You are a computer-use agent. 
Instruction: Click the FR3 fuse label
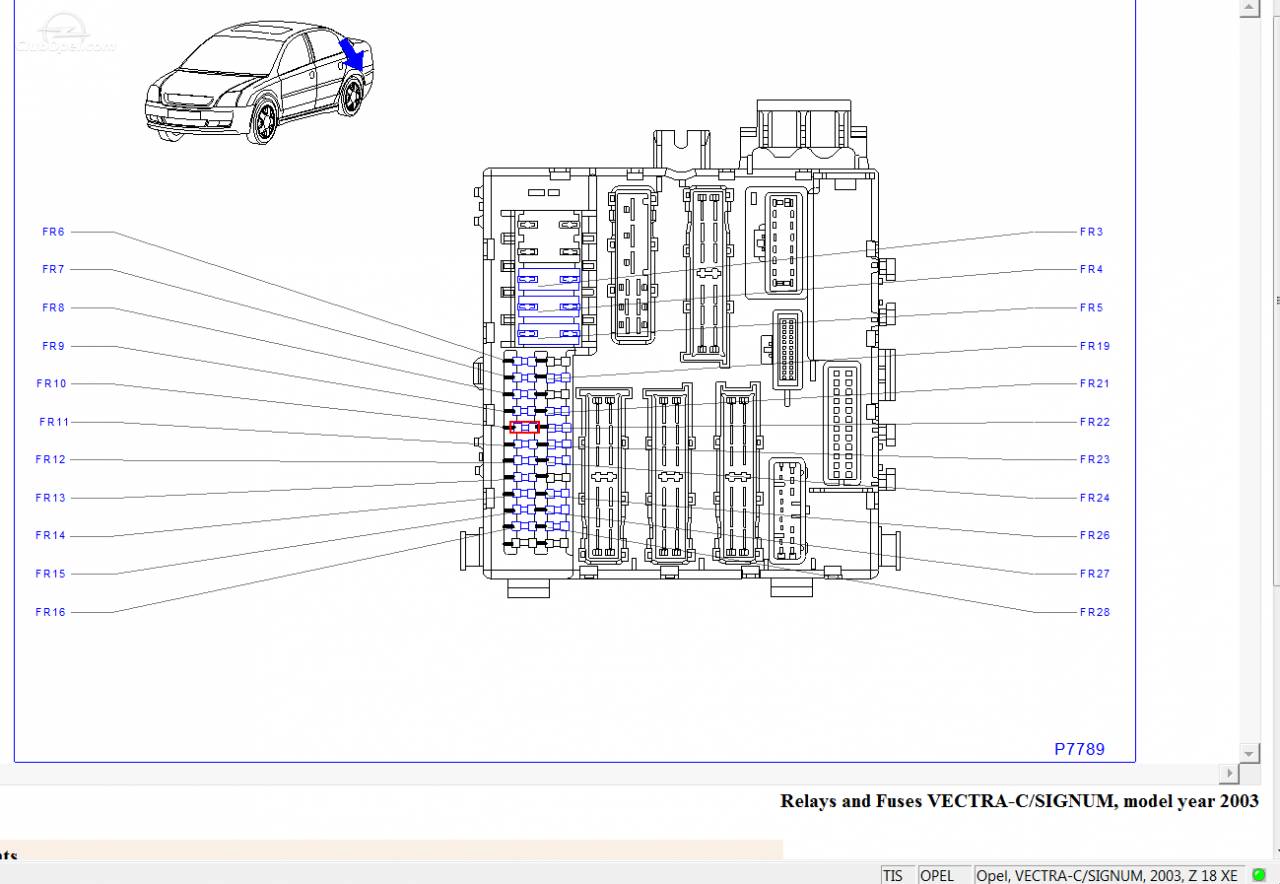1091,232
